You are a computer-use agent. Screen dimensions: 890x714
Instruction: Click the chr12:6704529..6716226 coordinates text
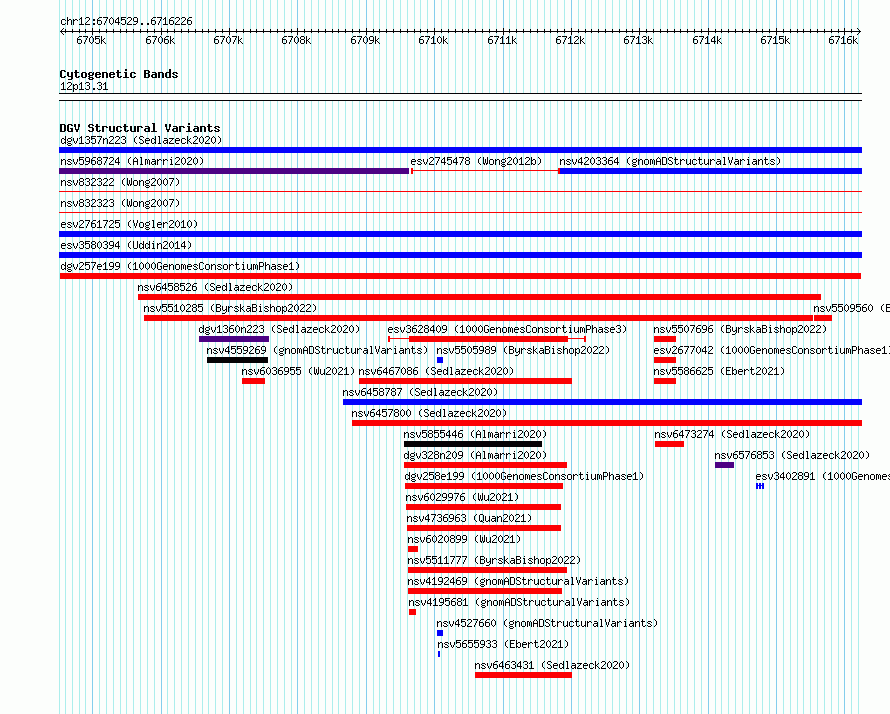(126, 21)
